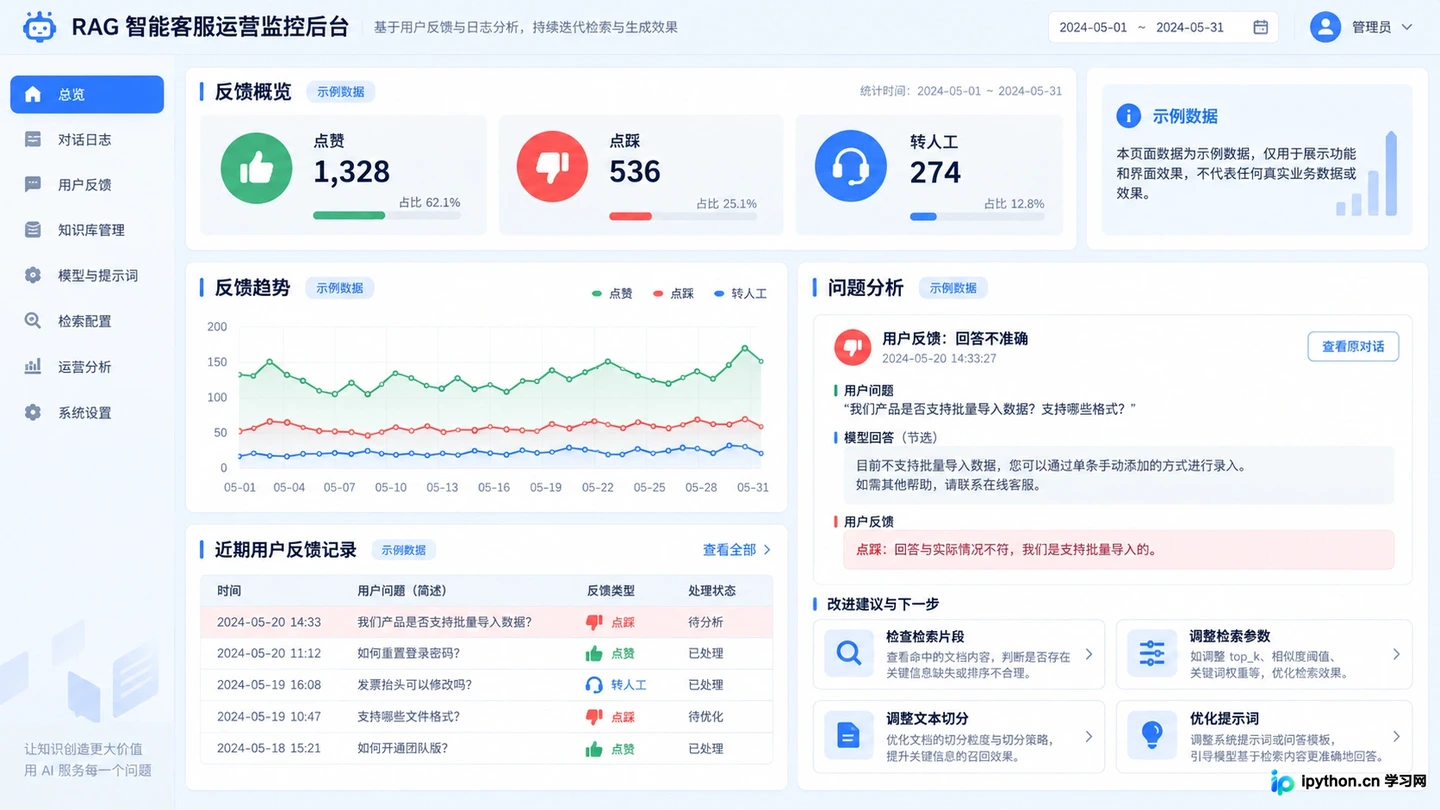The width and height of the screenshot is (1440, 810).
Task: Click the 检索配置 magnifier icon
Action: click(33, 321)
